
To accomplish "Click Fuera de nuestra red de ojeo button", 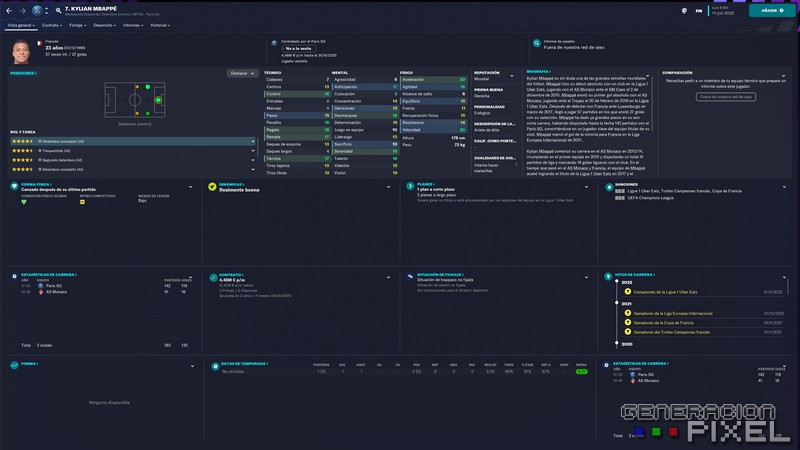I will 726,96.
